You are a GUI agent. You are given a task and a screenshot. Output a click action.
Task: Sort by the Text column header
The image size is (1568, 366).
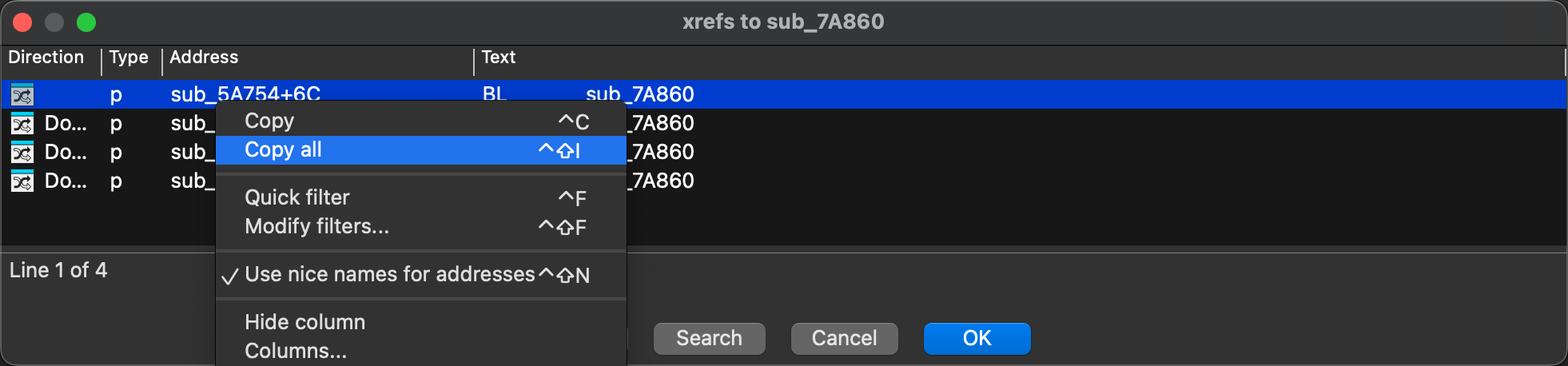point(498,58)
